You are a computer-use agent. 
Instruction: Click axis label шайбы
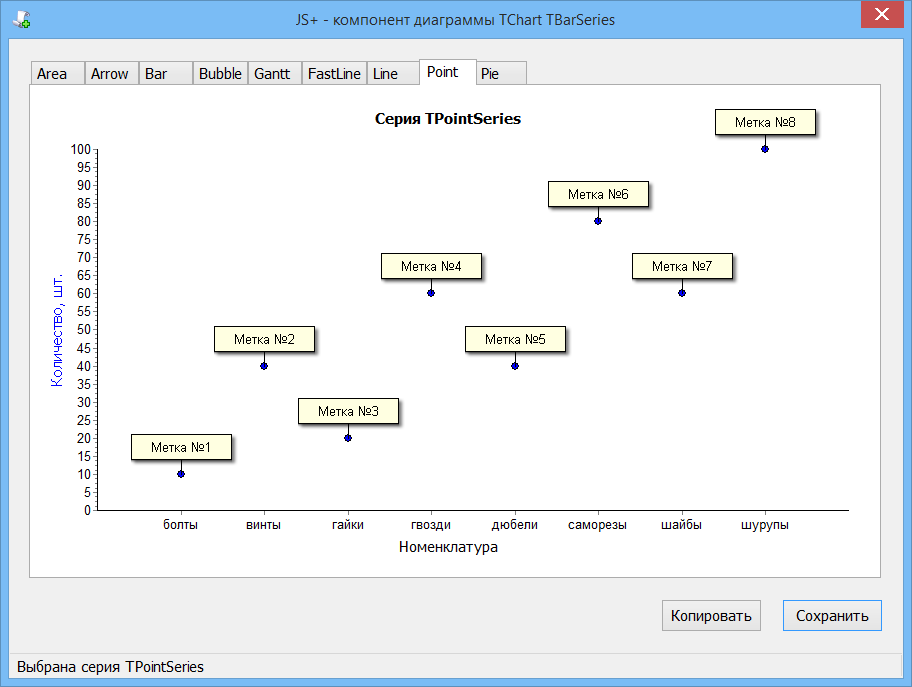682,525
